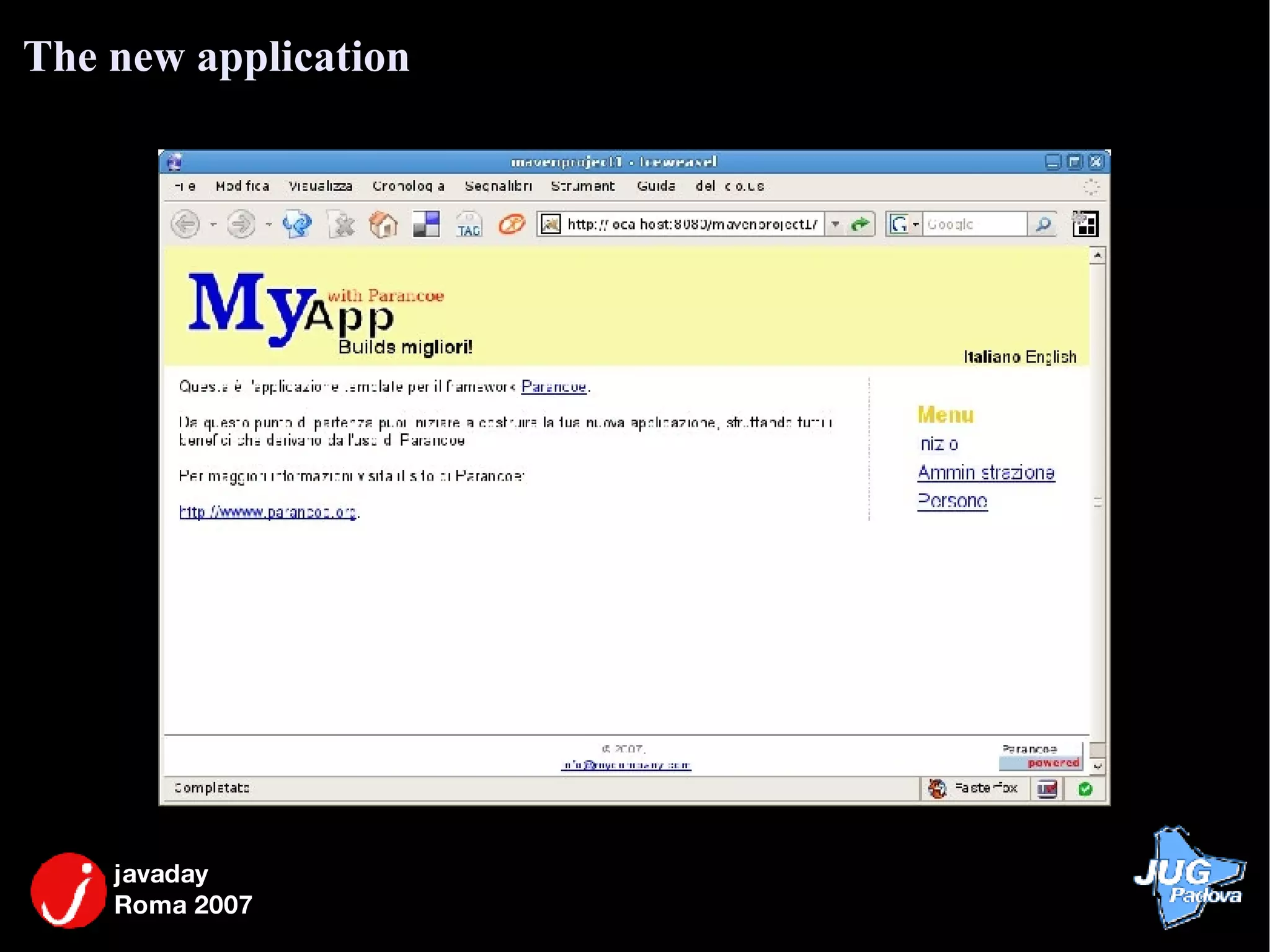
Task: Expand the address bar URL history dropdown
Action: coord(835,224)
